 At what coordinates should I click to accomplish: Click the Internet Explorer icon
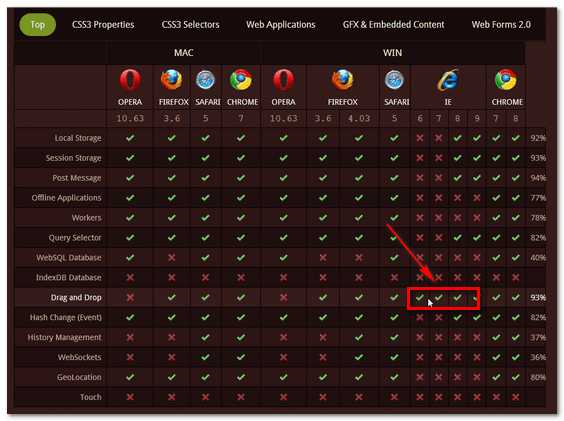point(448,80)
